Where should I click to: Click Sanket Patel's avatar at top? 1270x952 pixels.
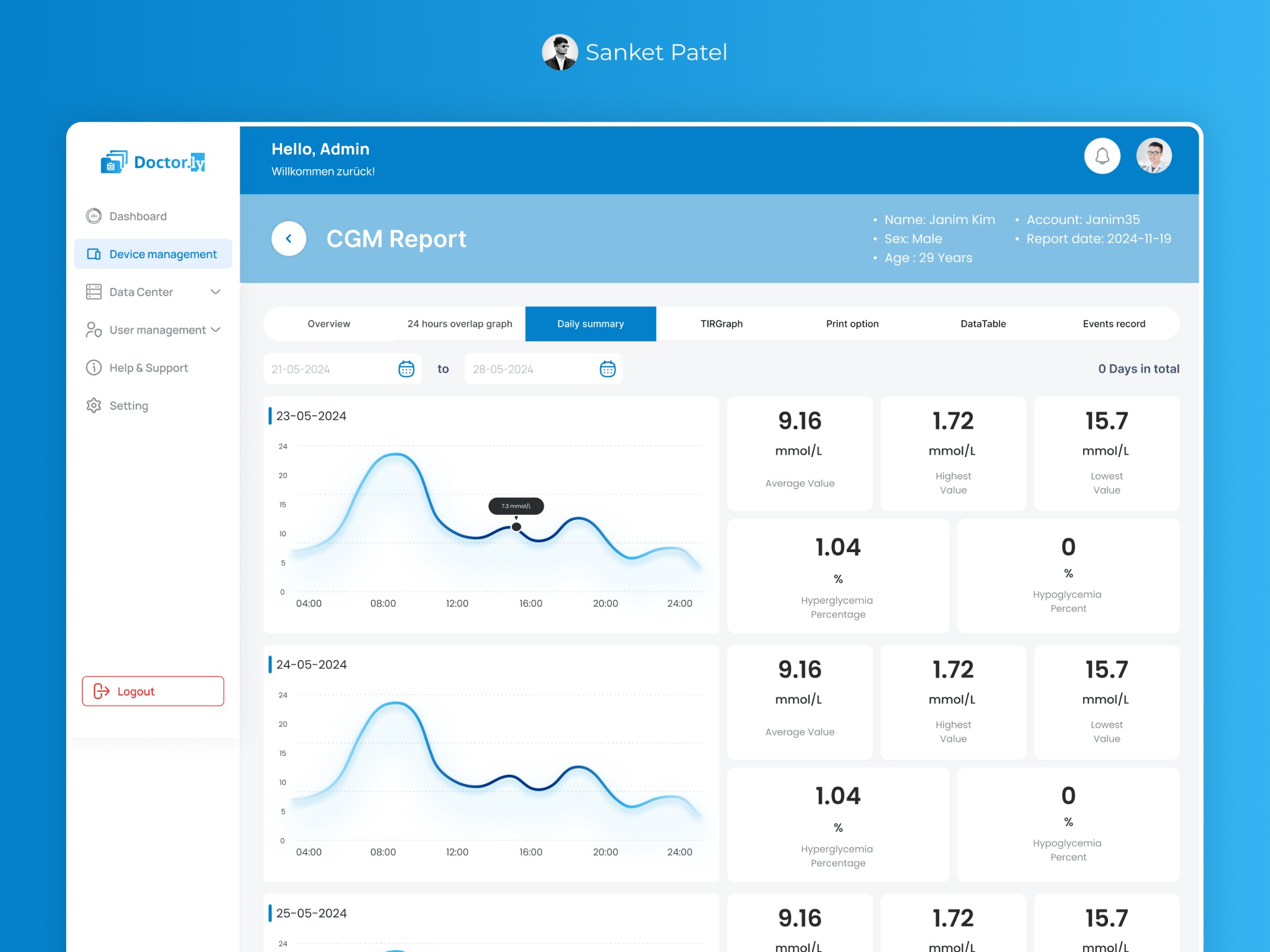[x=560, y=52]
